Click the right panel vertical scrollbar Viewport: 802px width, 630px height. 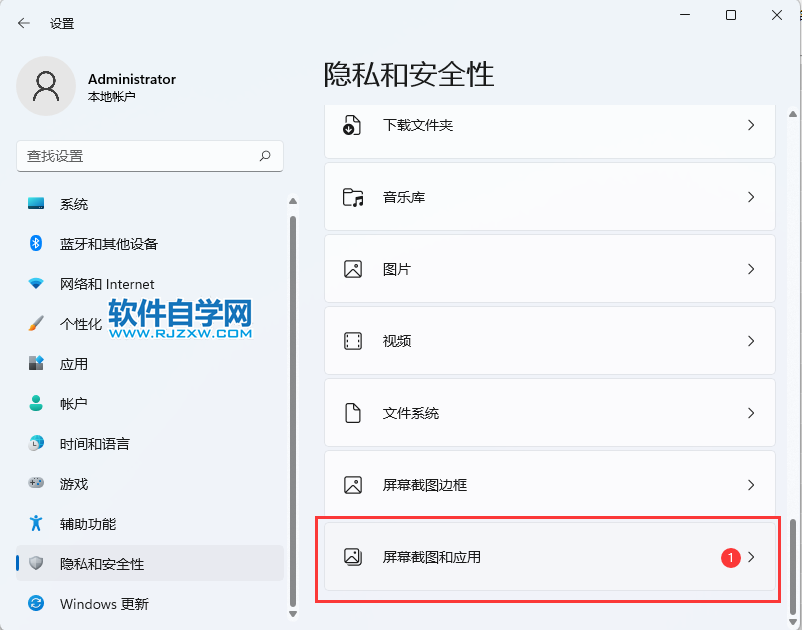792,560
